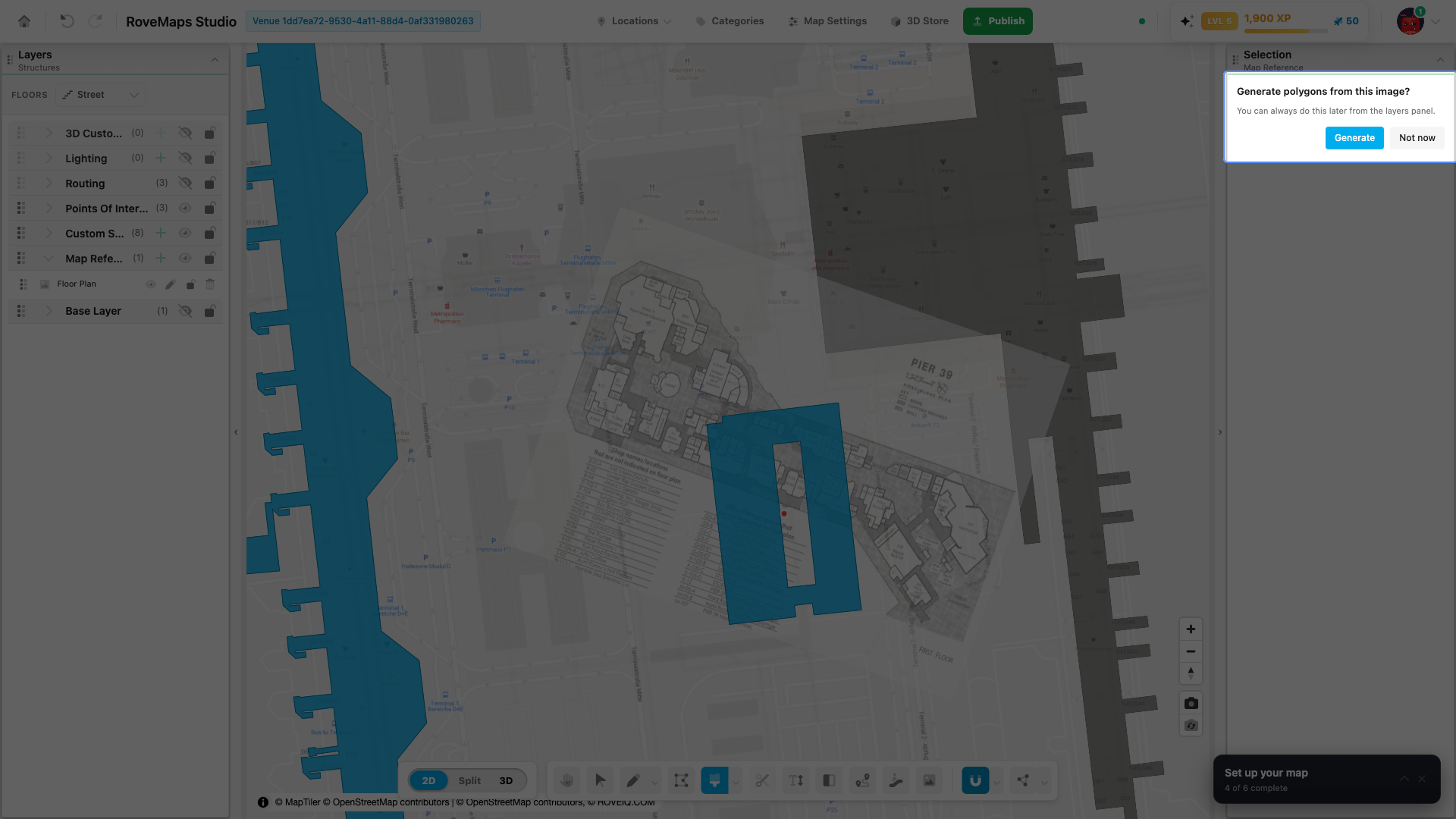Hide the Points Of Inter... layer
1456x819 pixels.
(185, 208)
